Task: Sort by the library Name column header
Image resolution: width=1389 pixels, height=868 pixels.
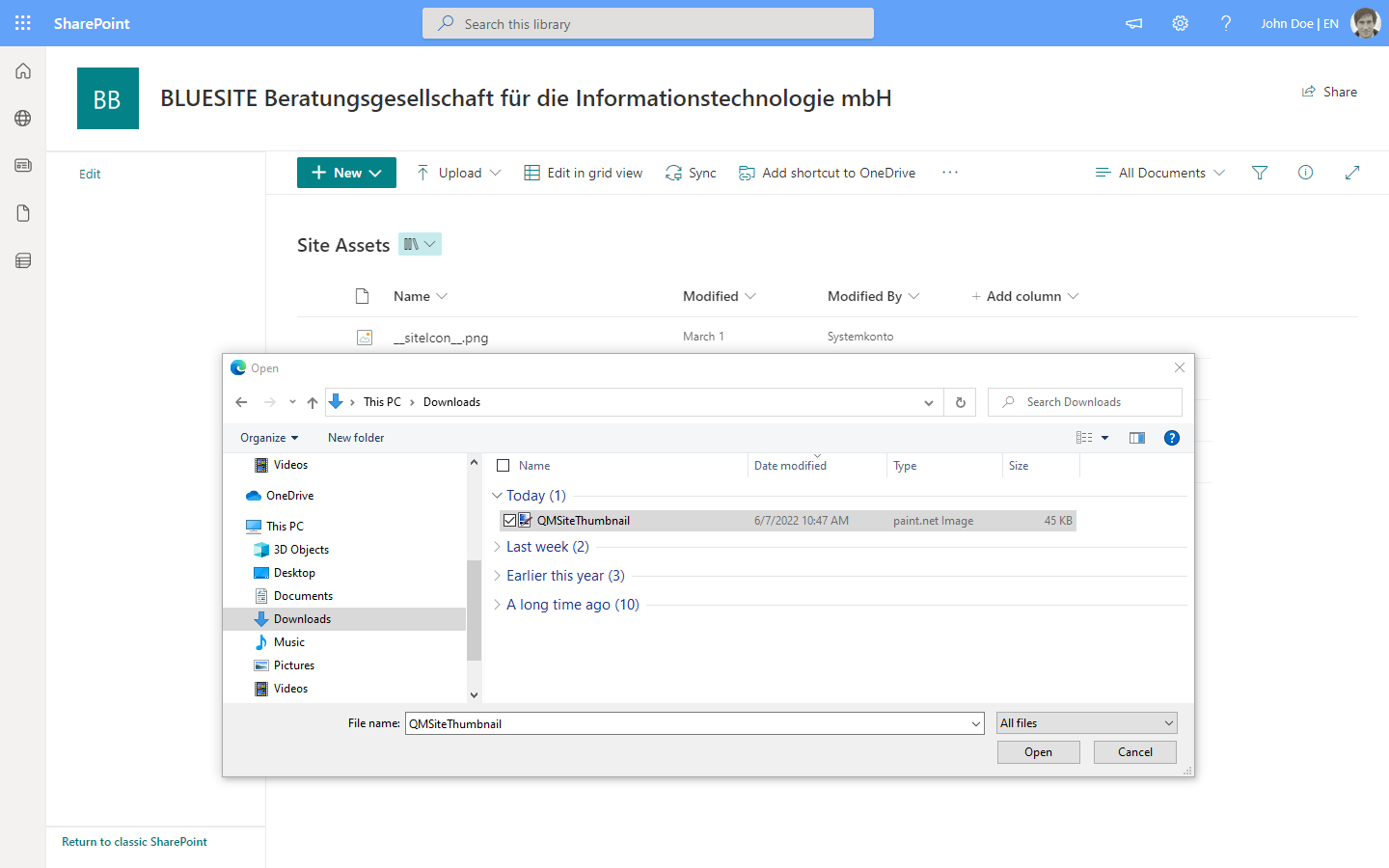Action: point(421,296)
